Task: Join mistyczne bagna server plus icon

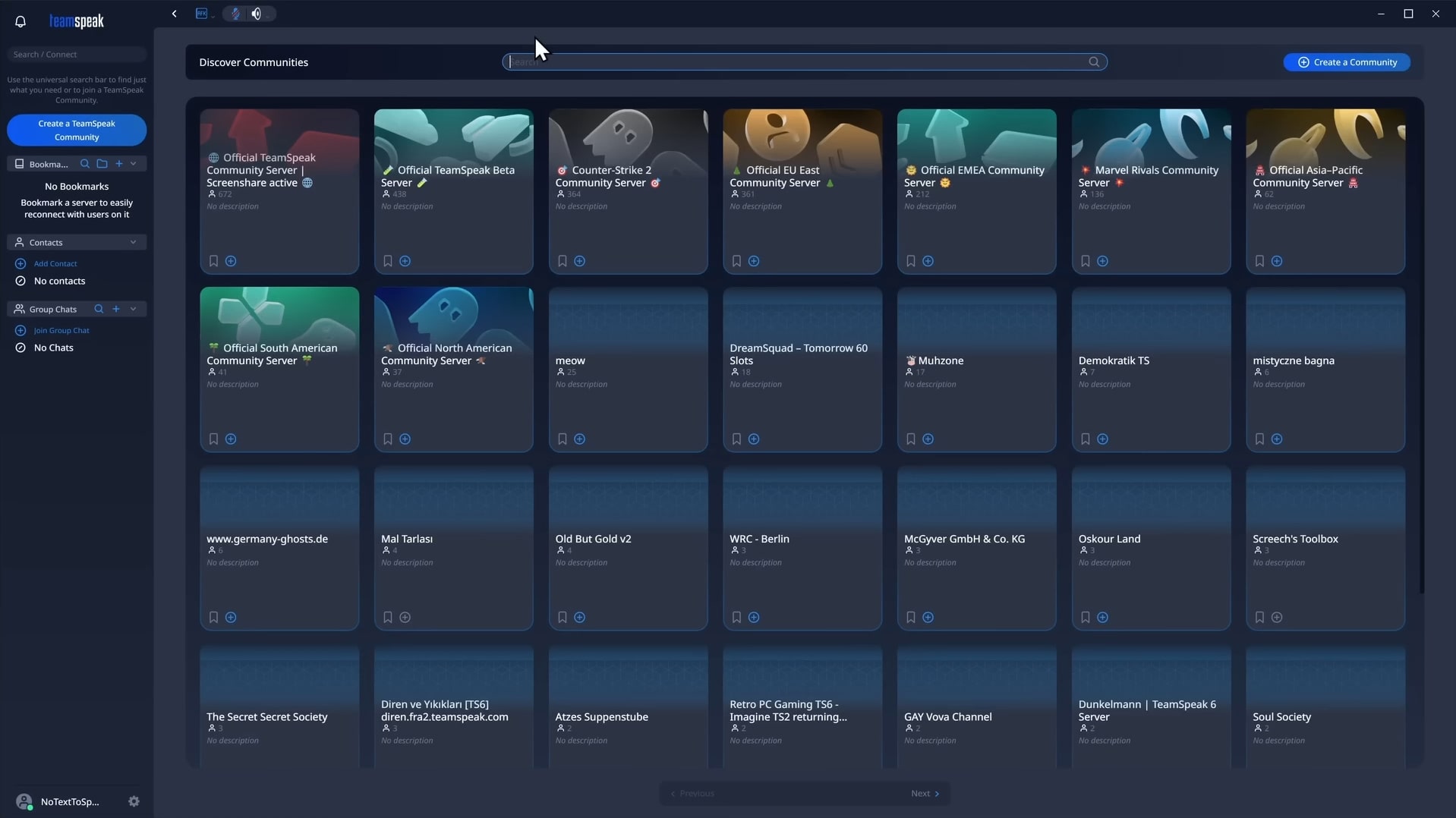Action: click(1277, 439)
